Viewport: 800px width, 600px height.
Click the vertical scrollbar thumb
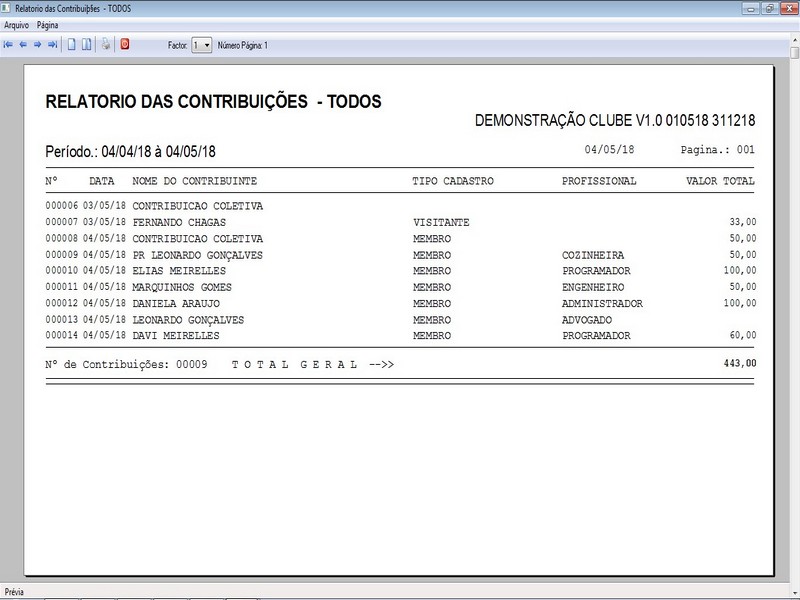795,53
